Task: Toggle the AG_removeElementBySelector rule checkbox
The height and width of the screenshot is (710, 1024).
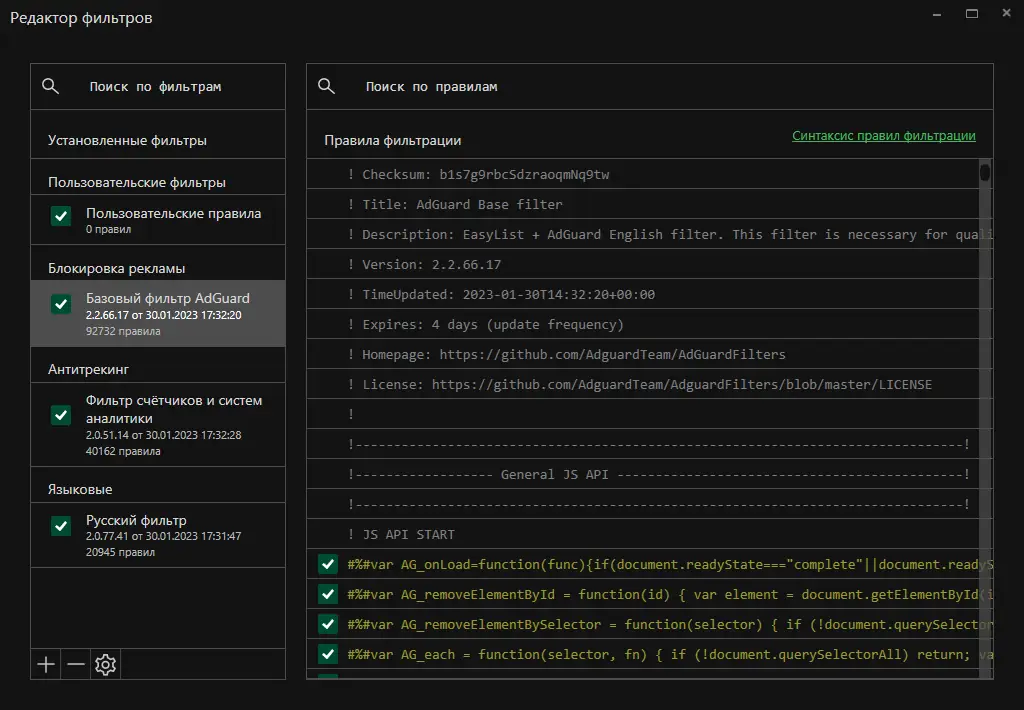Action: (x=327, y=624)
